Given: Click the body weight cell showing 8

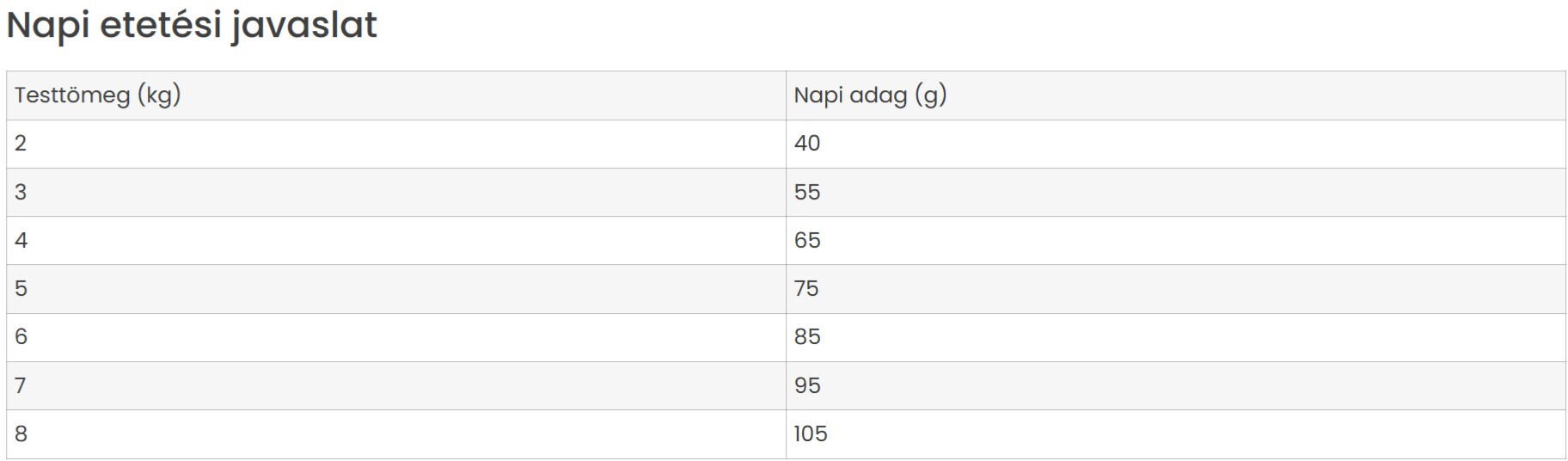Looking at the screenshot, I should tap(396, 433).
